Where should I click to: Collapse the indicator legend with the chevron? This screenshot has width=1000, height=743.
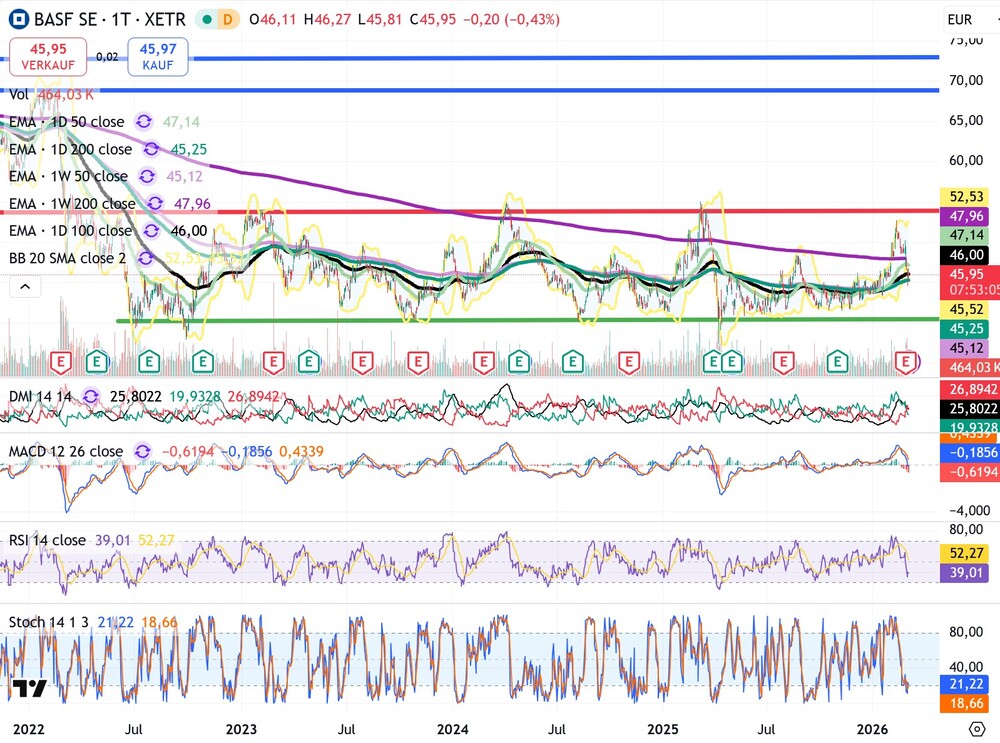[25, 285]
